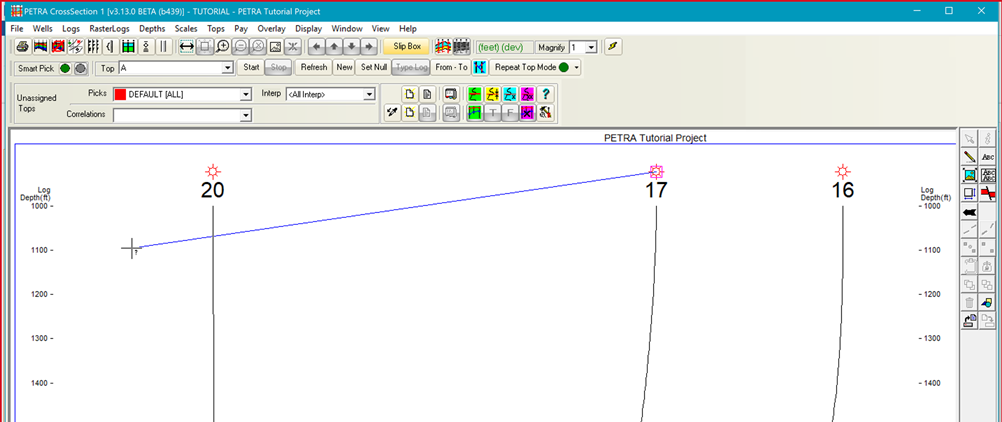Image resolution: width=1002 pixels, height=422 pixels.
Task: Click the export overlay icon at palette bottom
Action: [969, 321]
